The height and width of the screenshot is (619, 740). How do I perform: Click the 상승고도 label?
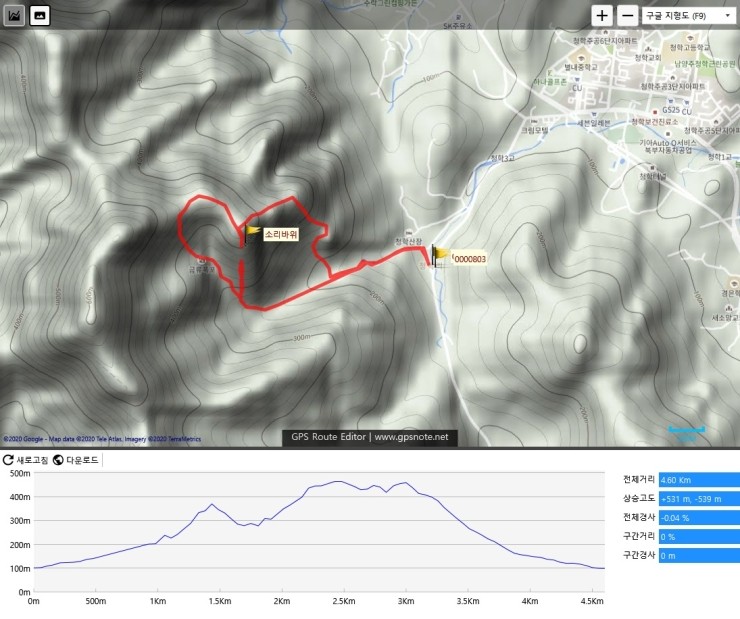pyautogui.click(x=639, y=498)
